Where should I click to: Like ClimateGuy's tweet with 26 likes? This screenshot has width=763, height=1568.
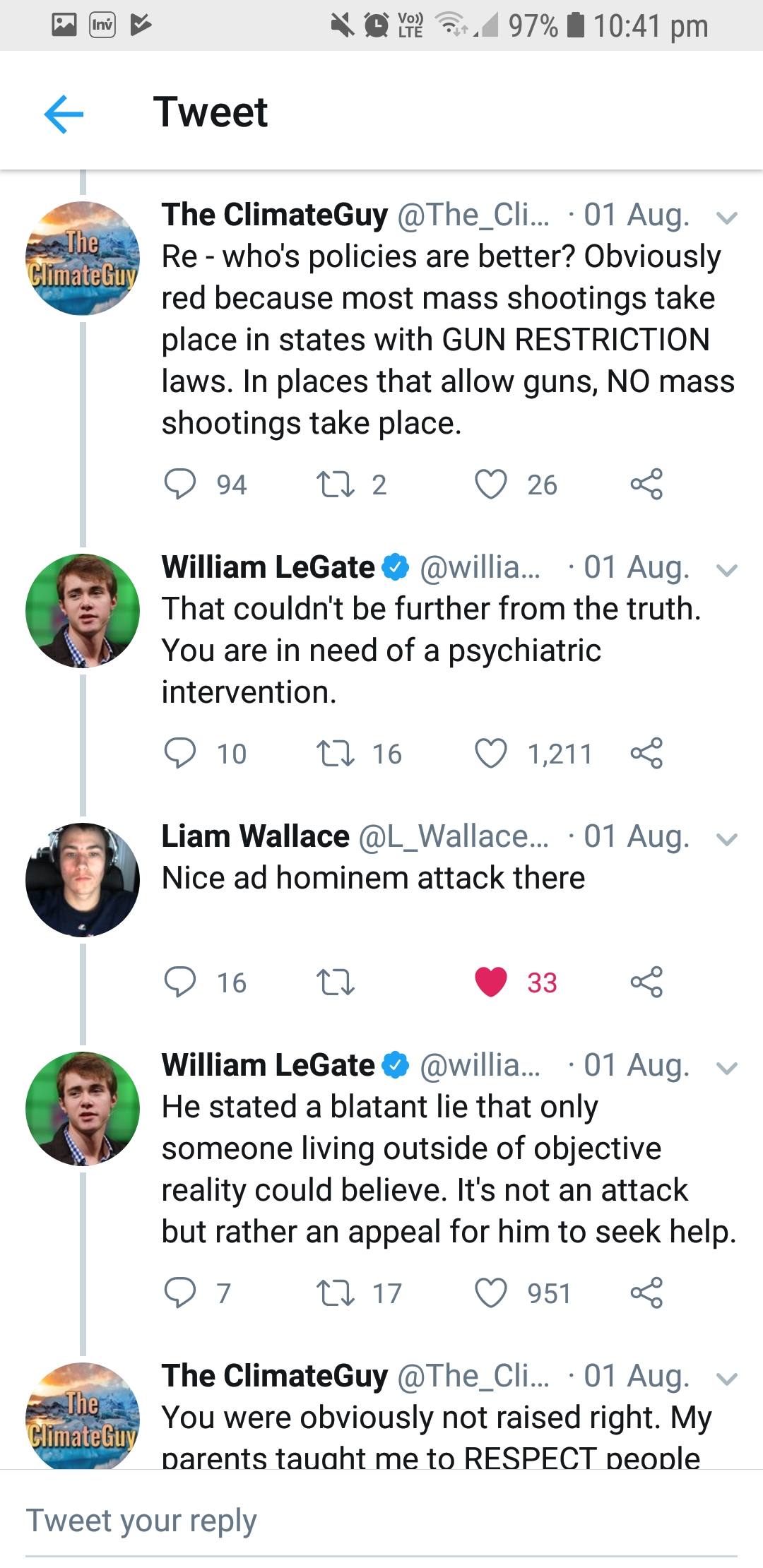(491, 485)
